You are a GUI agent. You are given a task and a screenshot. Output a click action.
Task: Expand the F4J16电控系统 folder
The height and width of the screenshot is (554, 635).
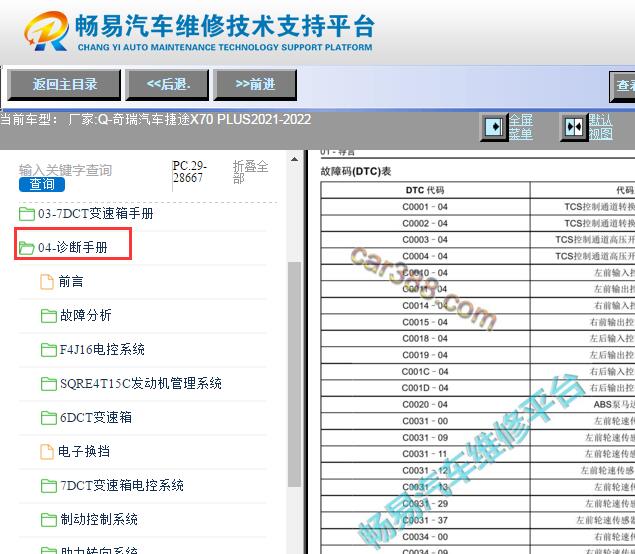pos(102,349)
